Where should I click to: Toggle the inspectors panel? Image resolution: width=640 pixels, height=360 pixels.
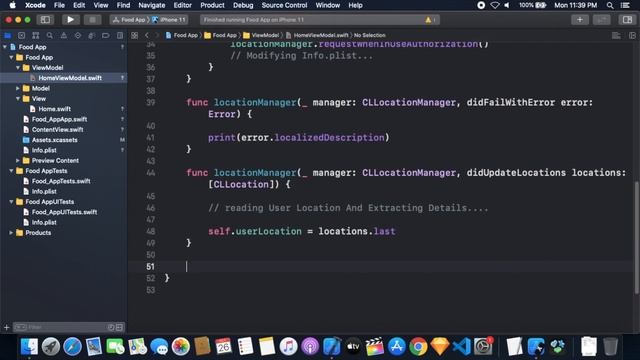point(627,20)
